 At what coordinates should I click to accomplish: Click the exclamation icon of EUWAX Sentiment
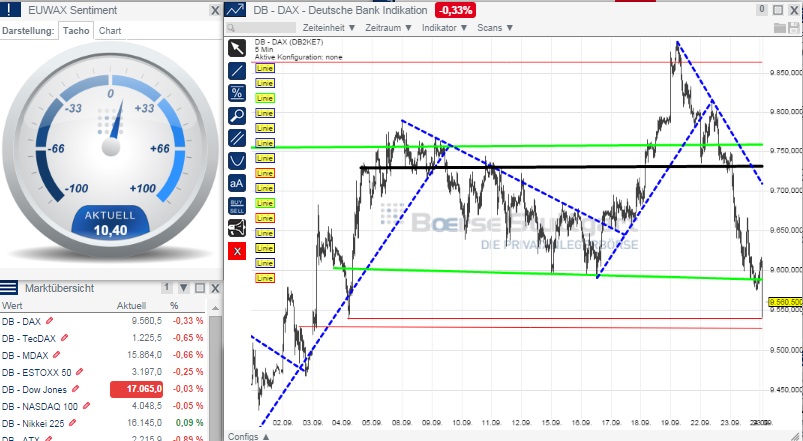10,9
